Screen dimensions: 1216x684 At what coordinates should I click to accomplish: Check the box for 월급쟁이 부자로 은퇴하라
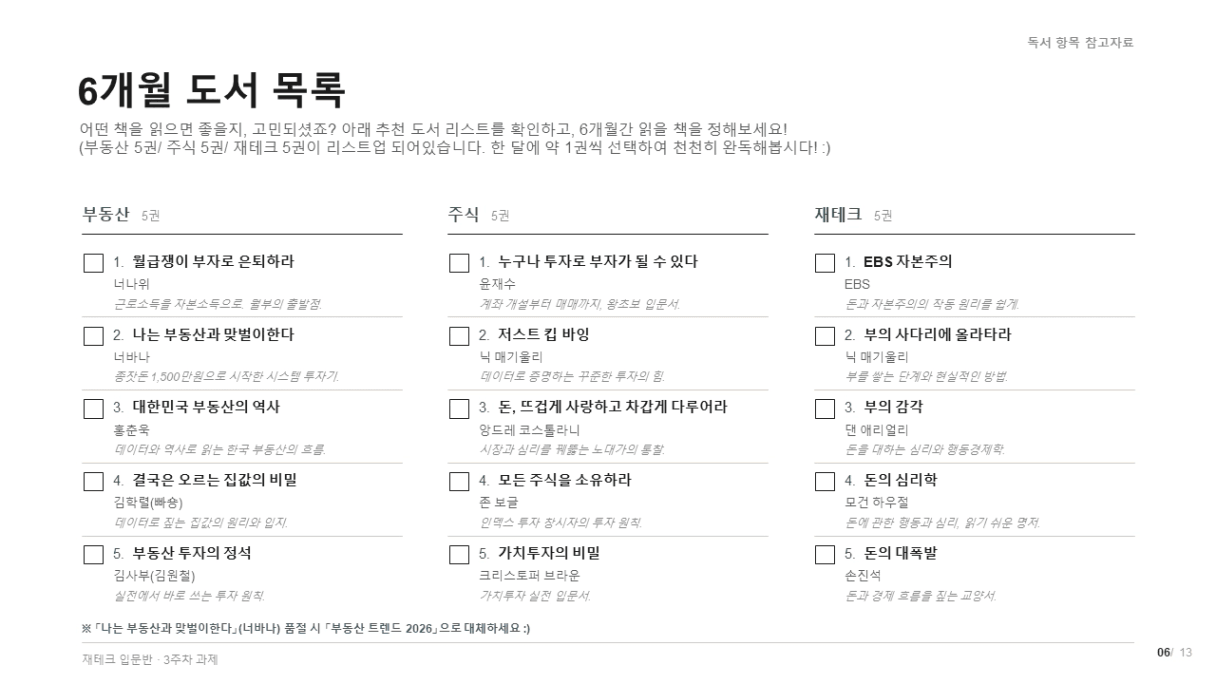tap(93, 263)
